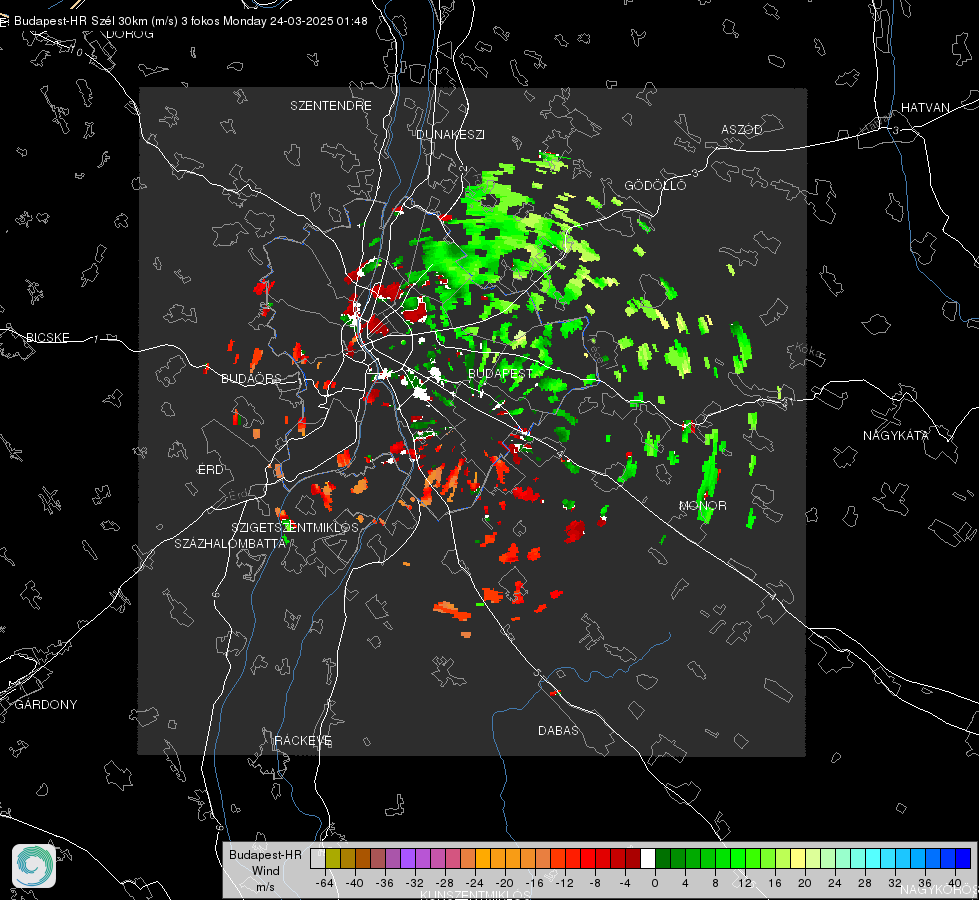This screenshot has height=900, width=979.
Task: Click the SZENTENDRE city label
Action: (x=331, y=106)
